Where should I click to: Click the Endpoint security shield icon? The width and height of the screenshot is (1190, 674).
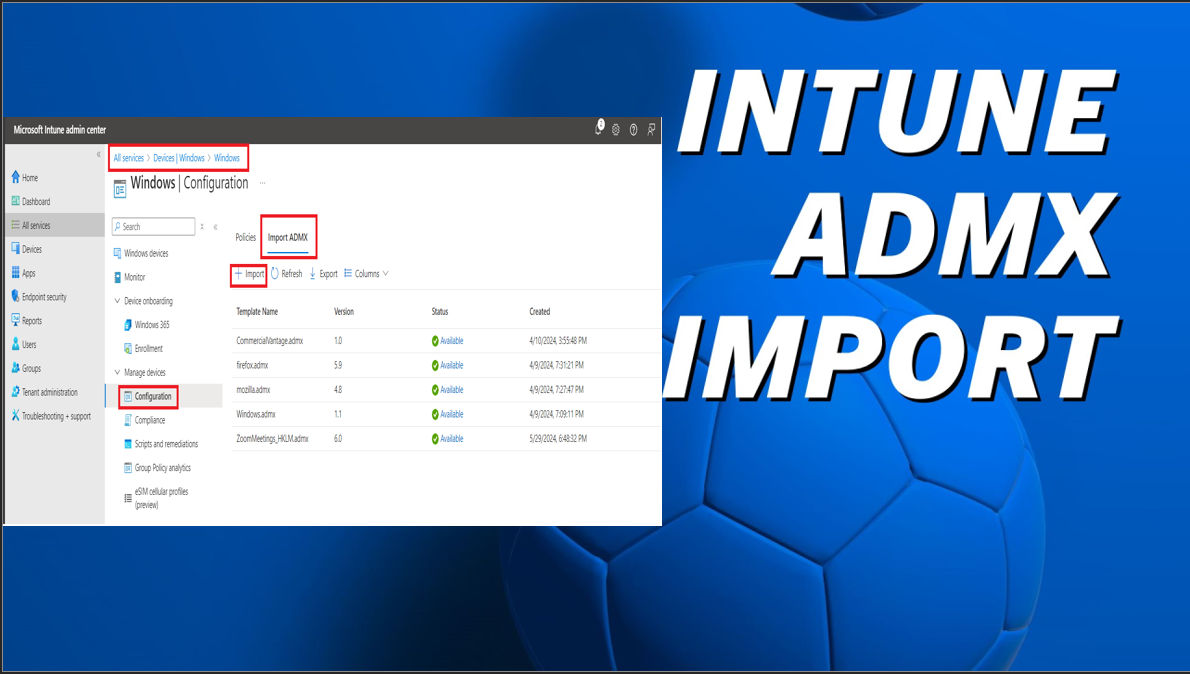point(15,297)
